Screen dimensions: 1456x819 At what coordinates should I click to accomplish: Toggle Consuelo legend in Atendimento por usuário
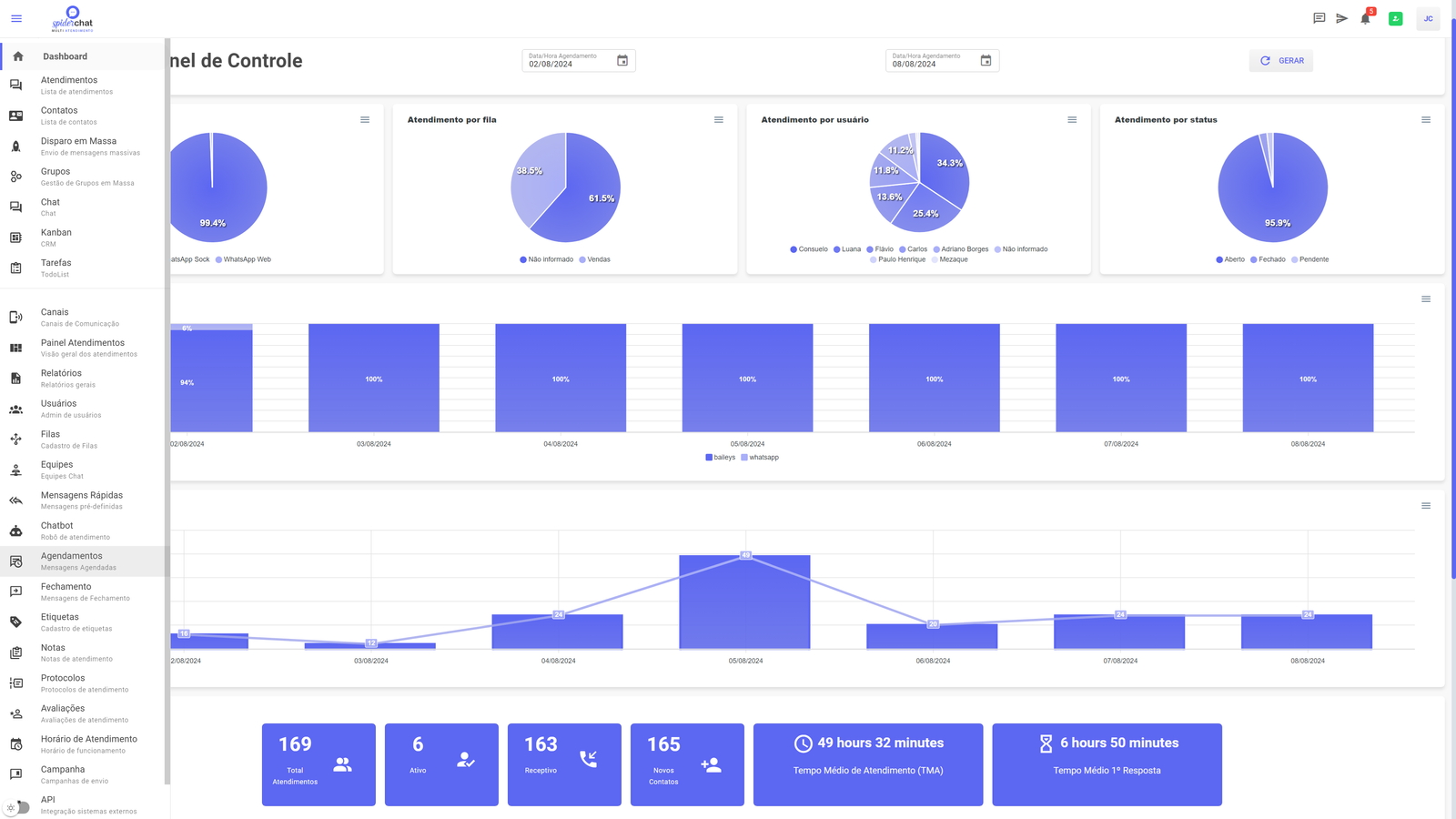[809, 249]
